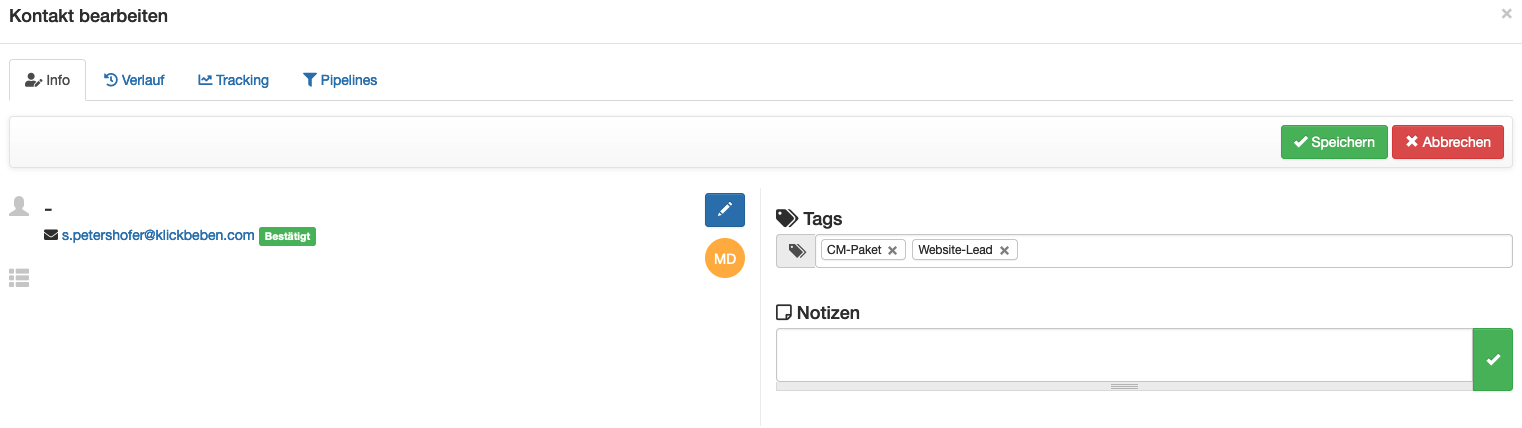This screenshot has height=428, width=1522.
Task: Open email link s.petershofer@klickbeben.com
Action: pos(158,236)
